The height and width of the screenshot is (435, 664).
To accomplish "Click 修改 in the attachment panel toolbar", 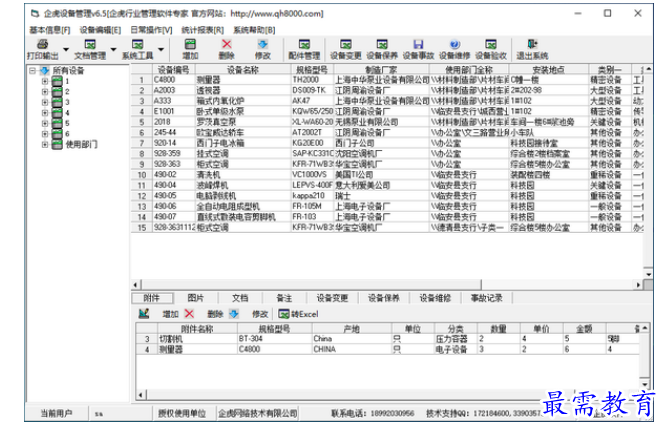I will pos(260,314).
